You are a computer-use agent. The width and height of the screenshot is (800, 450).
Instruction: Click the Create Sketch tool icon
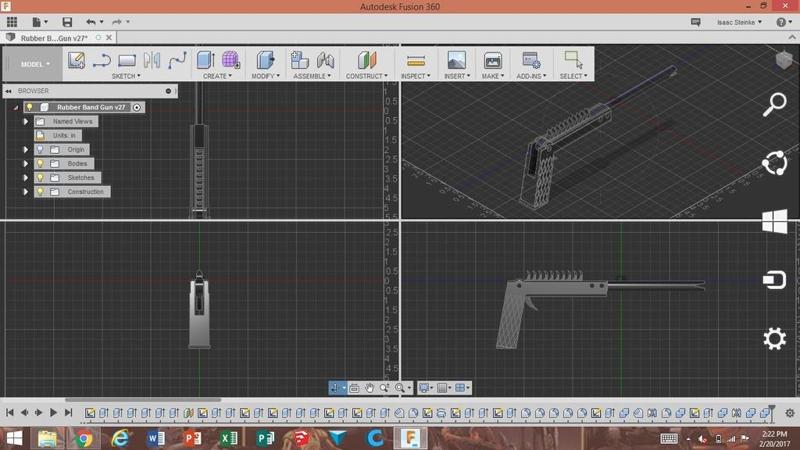point(76,60)
